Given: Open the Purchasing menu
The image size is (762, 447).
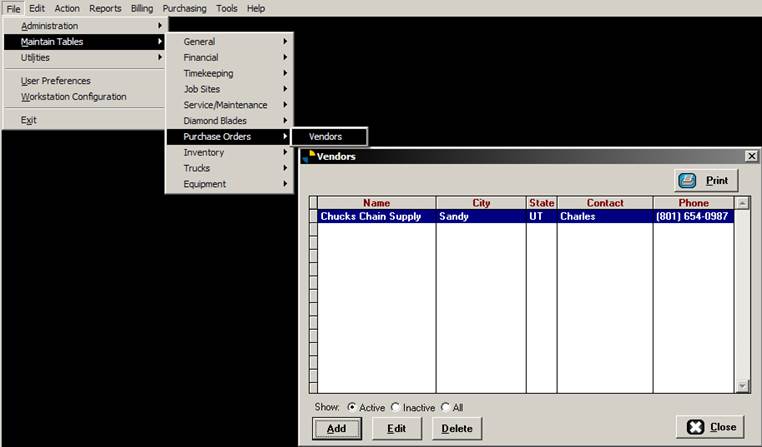Looking at the screenshot, I should (184, 8).
